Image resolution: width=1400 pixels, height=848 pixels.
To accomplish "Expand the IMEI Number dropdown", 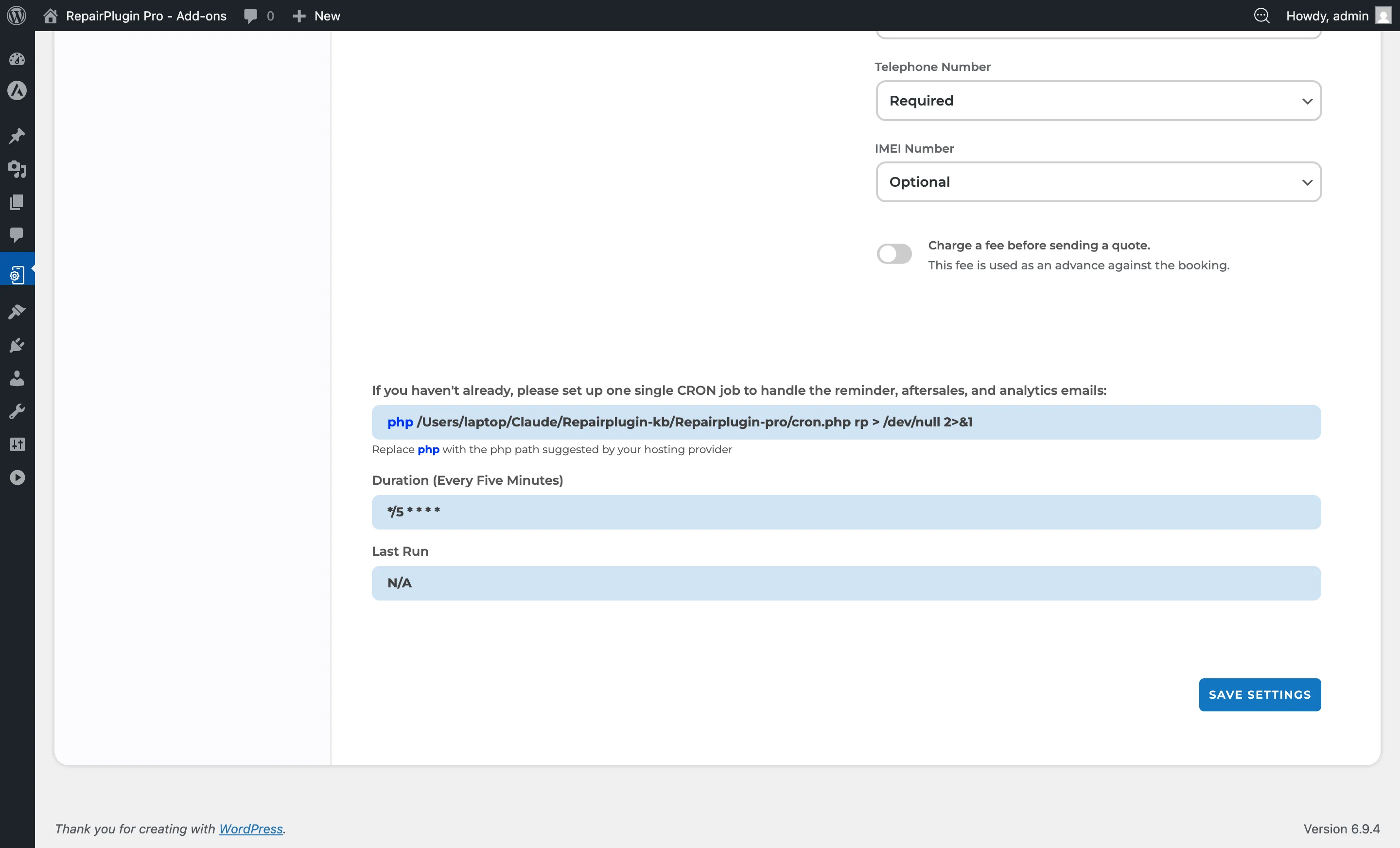I will pyautogui.click(x=1098, y=182).
